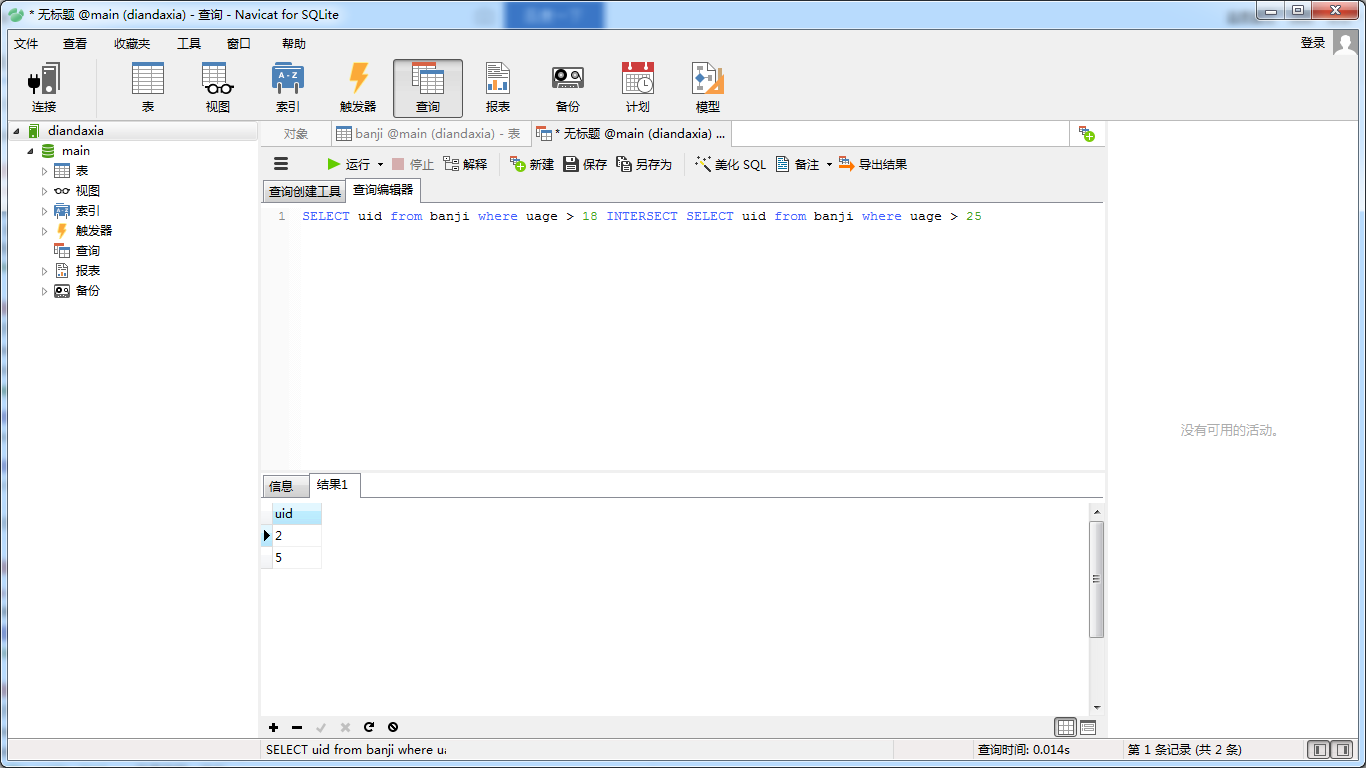Open the 备注 dropdown arrow

829,164
